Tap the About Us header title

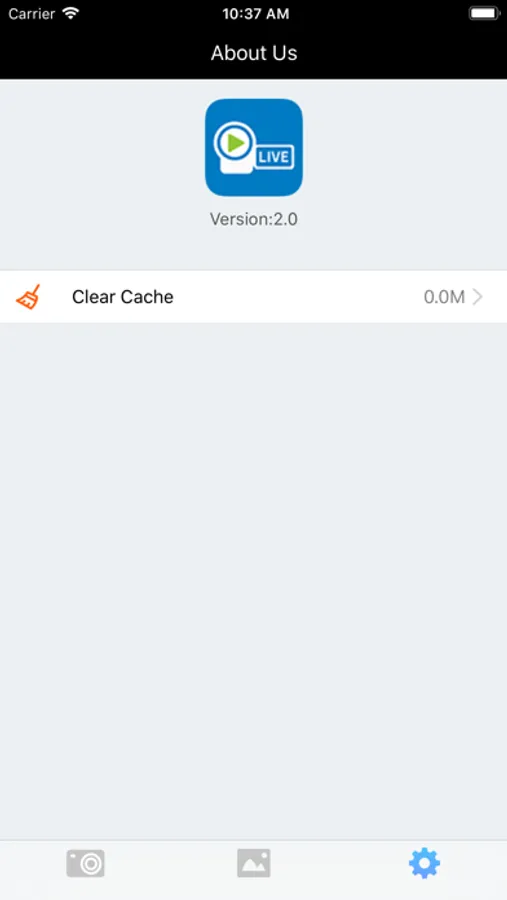tap(254, 53)
